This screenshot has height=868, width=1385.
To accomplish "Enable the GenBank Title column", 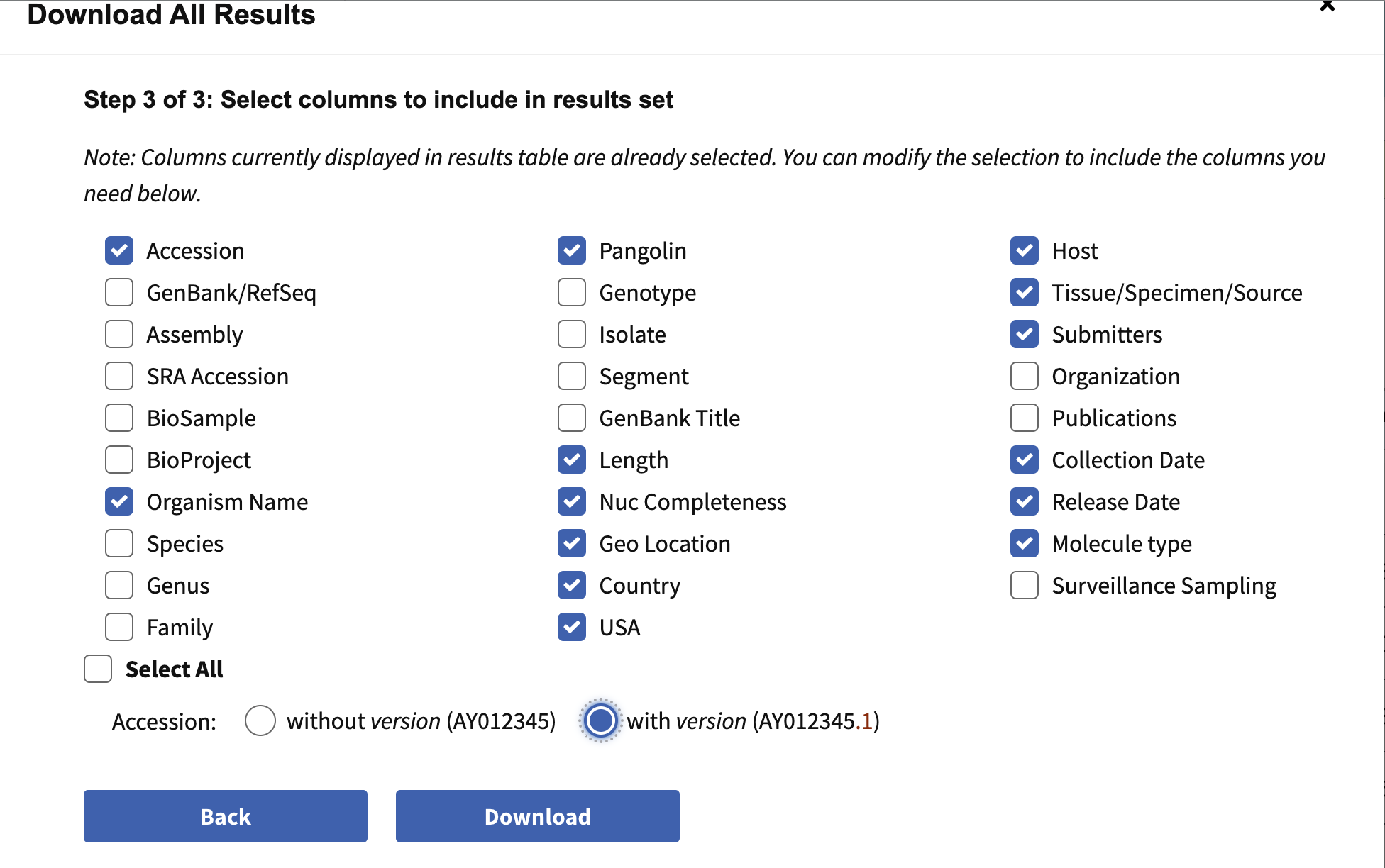I will point(572,418).
